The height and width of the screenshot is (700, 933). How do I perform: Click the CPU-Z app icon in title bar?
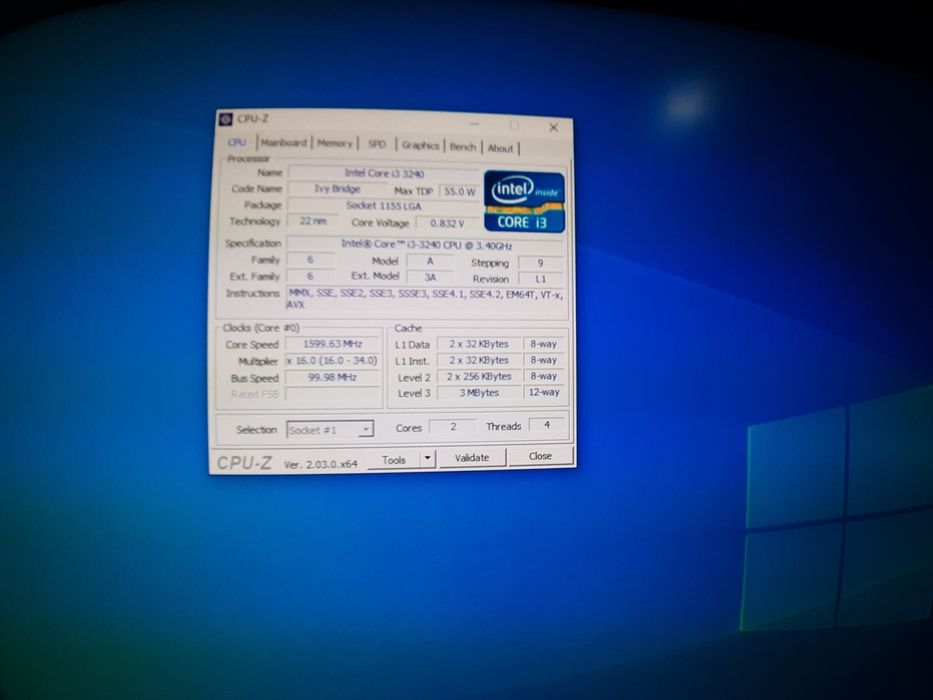pos(226,119)
